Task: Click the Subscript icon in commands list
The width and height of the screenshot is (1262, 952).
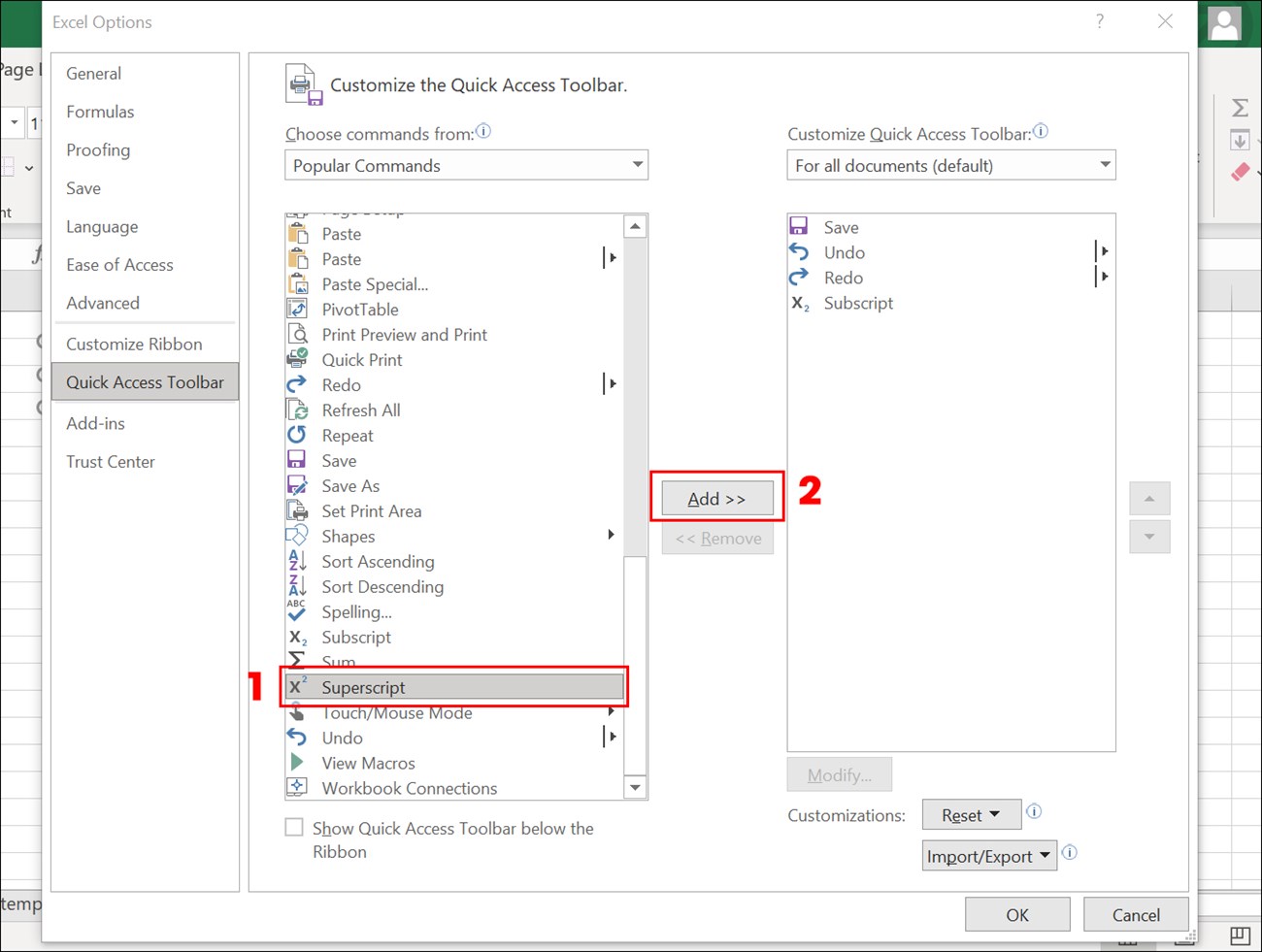Action: click(298, 638)
